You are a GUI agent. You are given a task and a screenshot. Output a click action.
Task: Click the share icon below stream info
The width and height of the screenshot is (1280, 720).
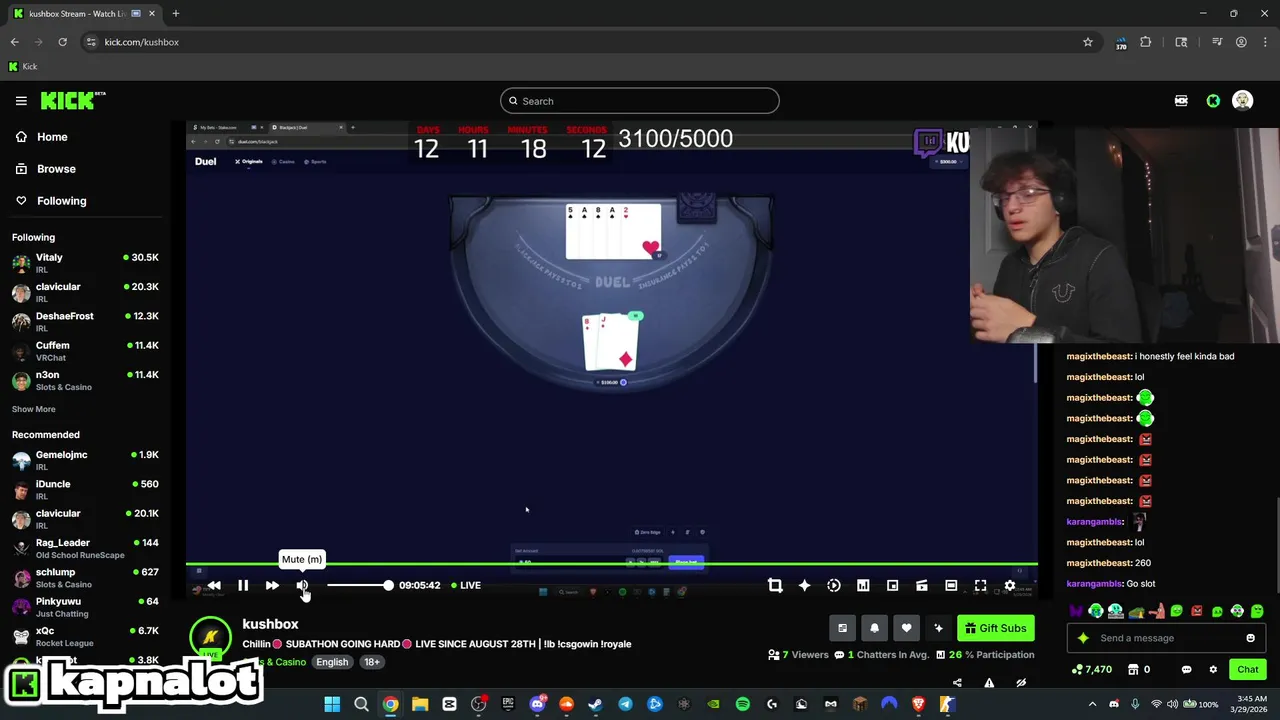pyautogui.click(x=957, y=683)
